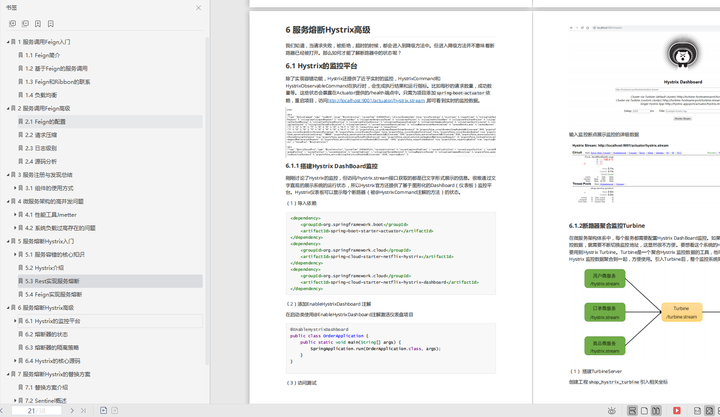Expand bookmark 6.4 Hystrix的核心源码 arrow
Image resolution: width=720 pixels, height=417 pixels.
(x=15, y=361)
